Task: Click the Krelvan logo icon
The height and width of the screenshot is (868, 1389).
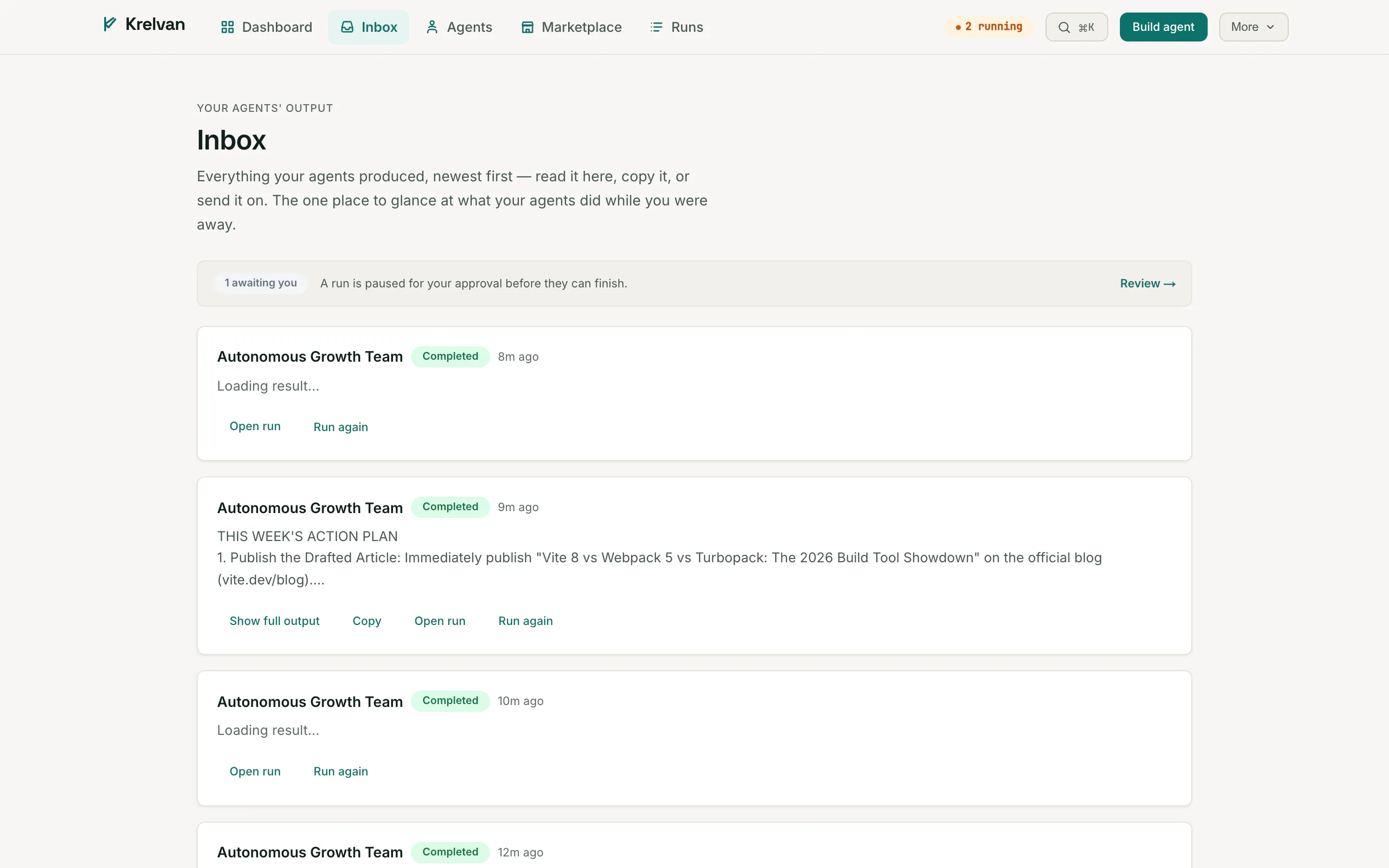Action: 109,24
